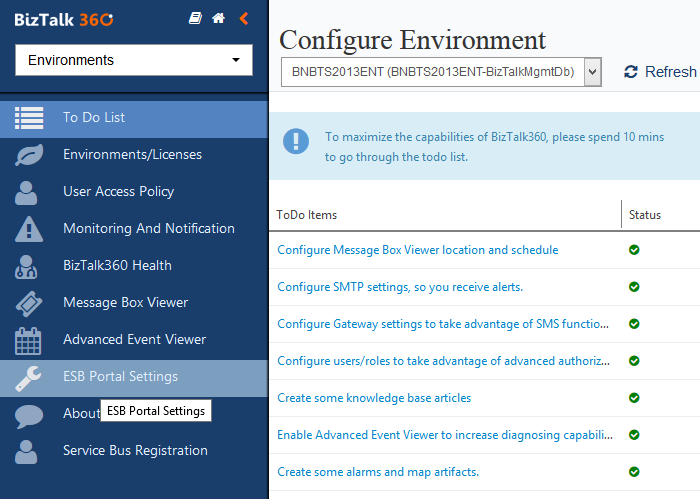
Task: Click the BizTalk360 Health doctor icon
Action: click(29, 265)
